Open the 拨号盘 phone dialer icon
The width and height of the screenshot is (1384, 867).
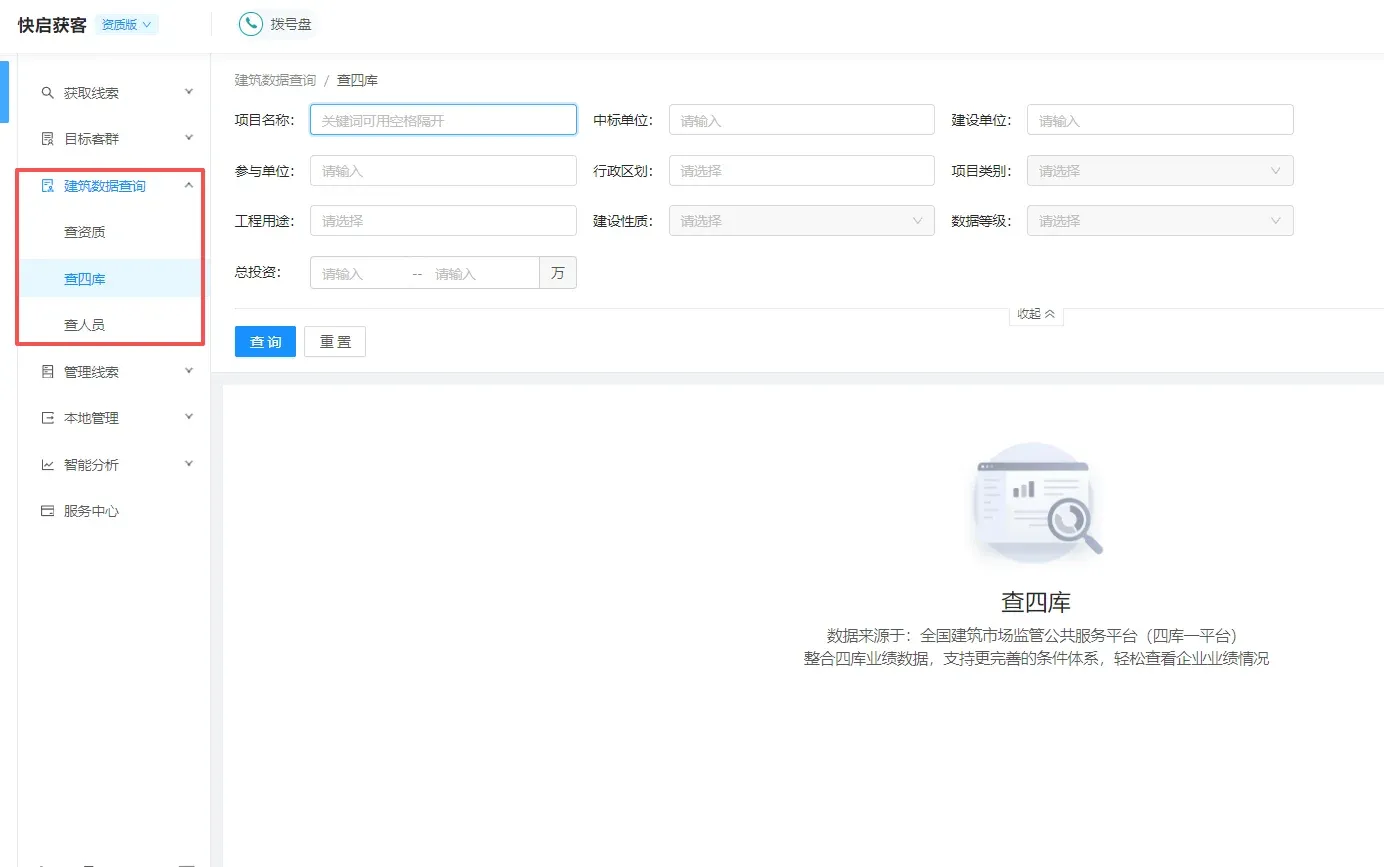tap(251, 24)
